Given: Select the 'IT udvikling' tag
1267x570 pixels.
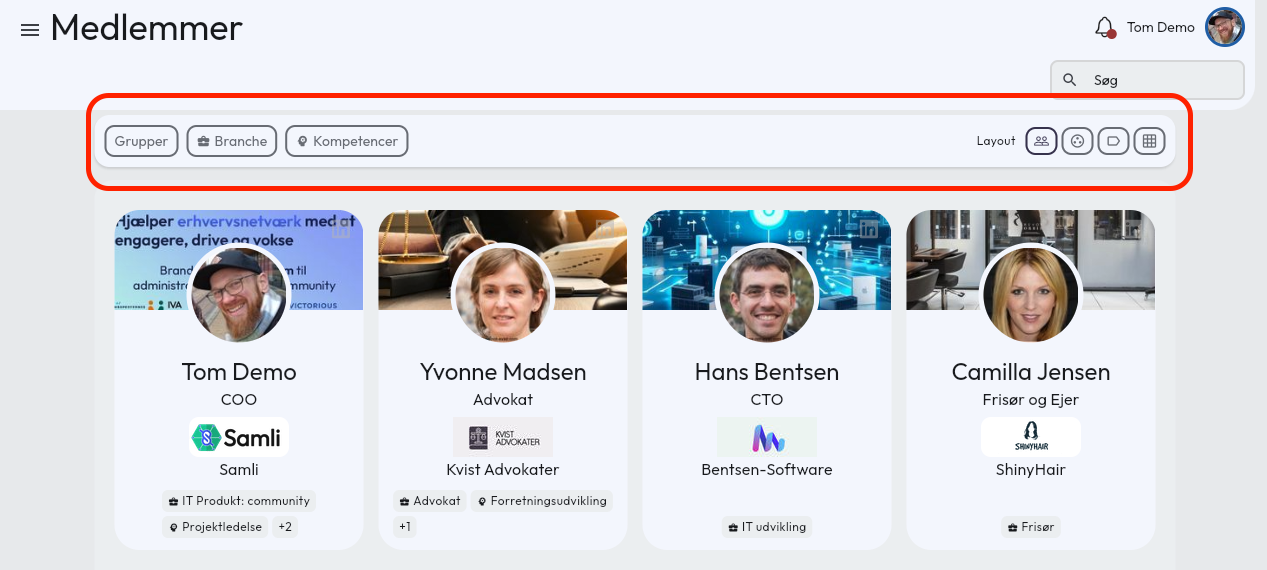Looking at the screenshot, I should point(767,527).
